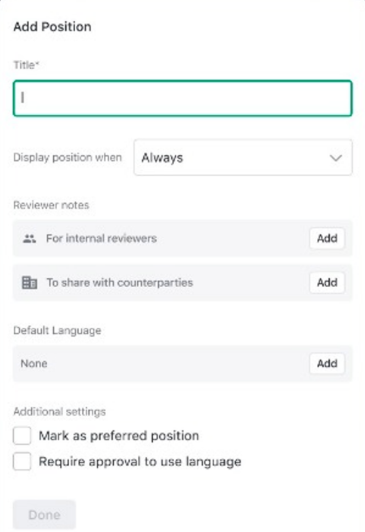Select the For internal reviewers row text

point(101,239)
